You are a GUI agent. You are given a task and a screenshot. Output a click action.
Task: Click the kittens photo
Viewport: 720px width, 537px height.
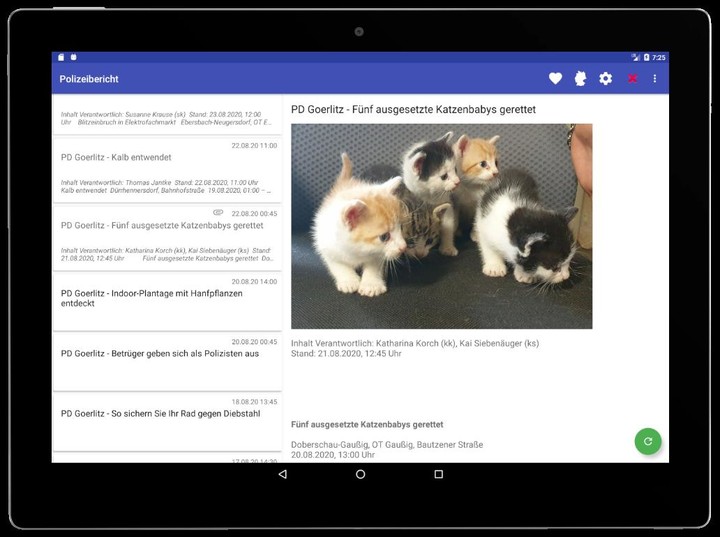click(x=441, y=226)
